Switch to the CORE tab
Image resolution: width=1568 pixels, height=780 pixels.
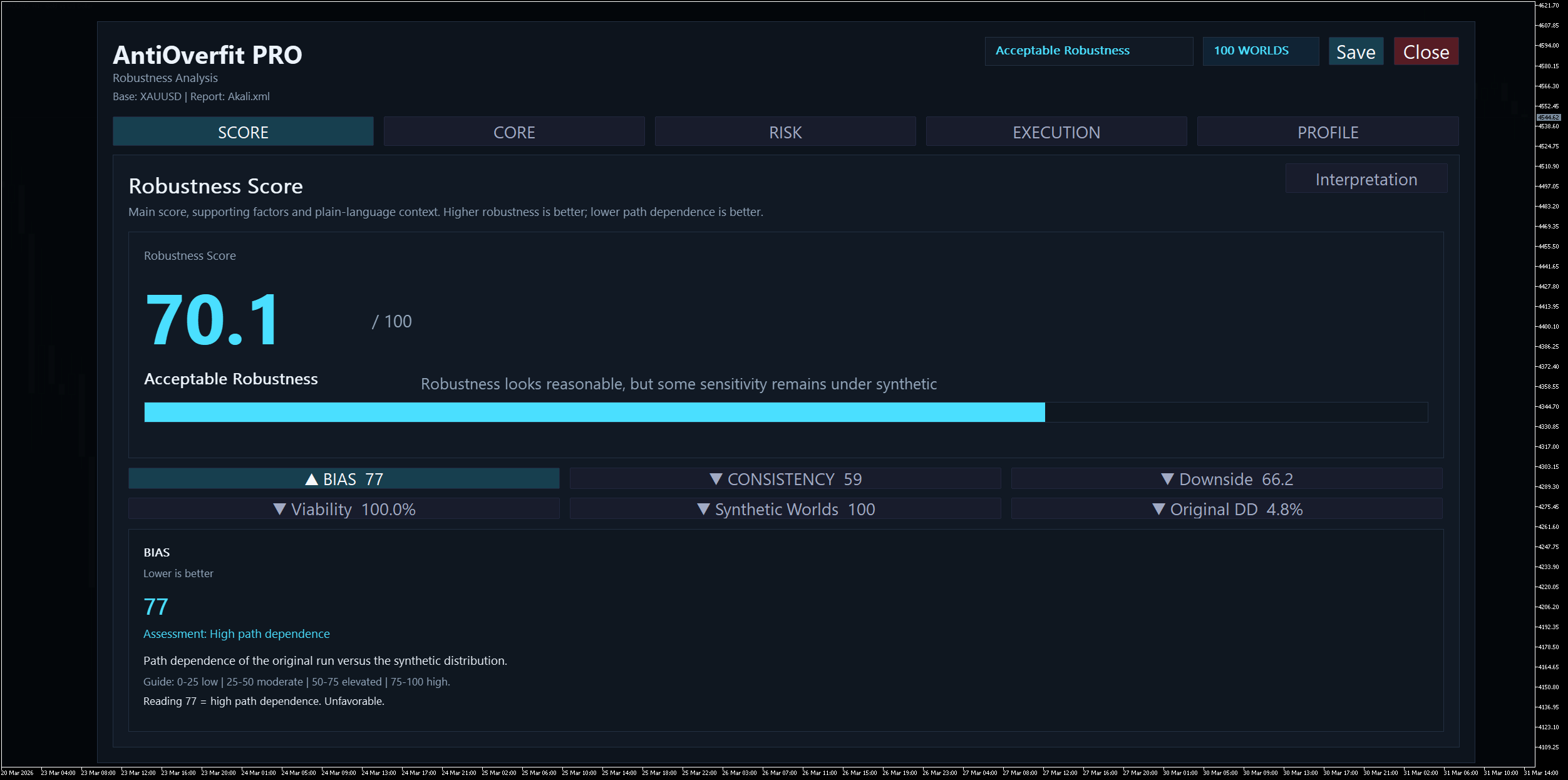coord(514,132)
